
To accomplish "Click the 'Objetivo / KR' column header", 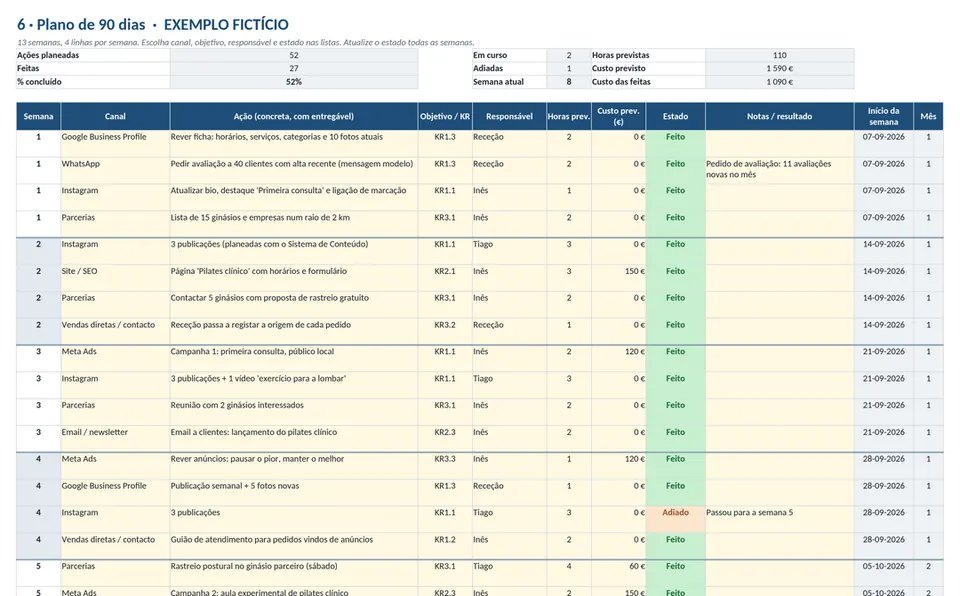I will (x=445, y=116).
